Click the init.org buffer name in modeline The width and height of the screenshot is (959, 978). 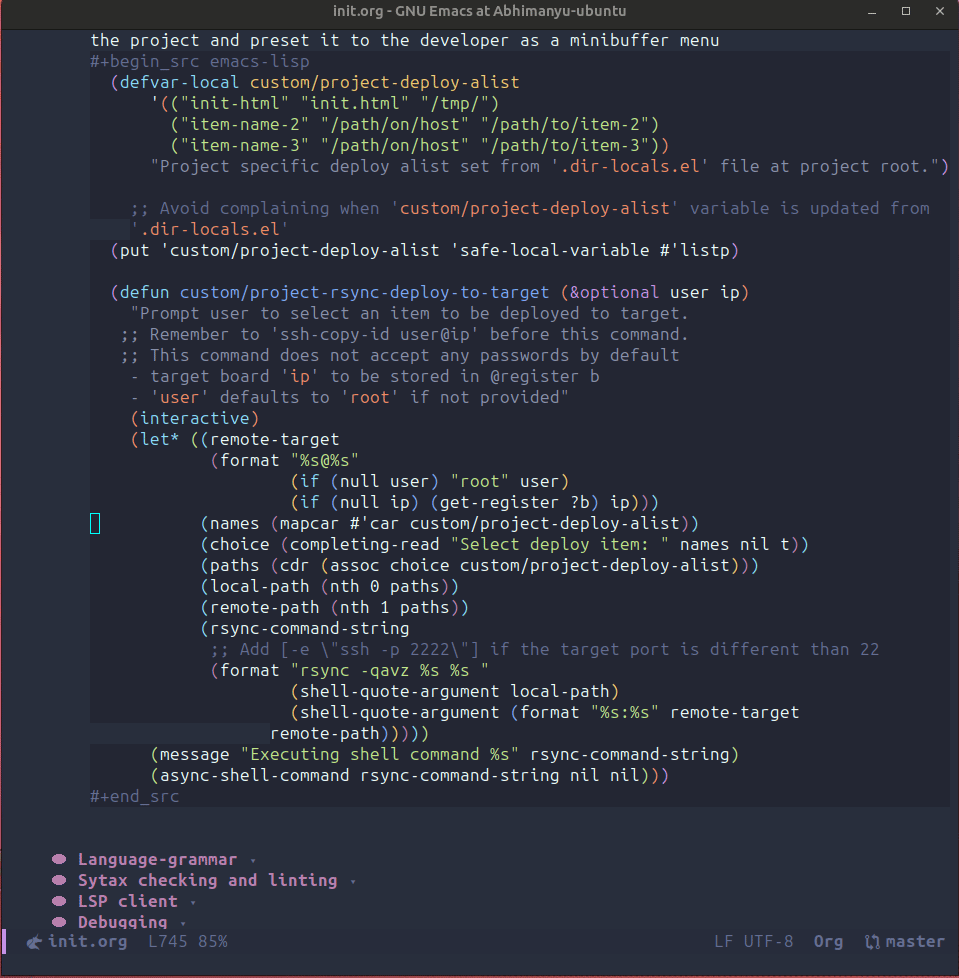tap(88, 942)
